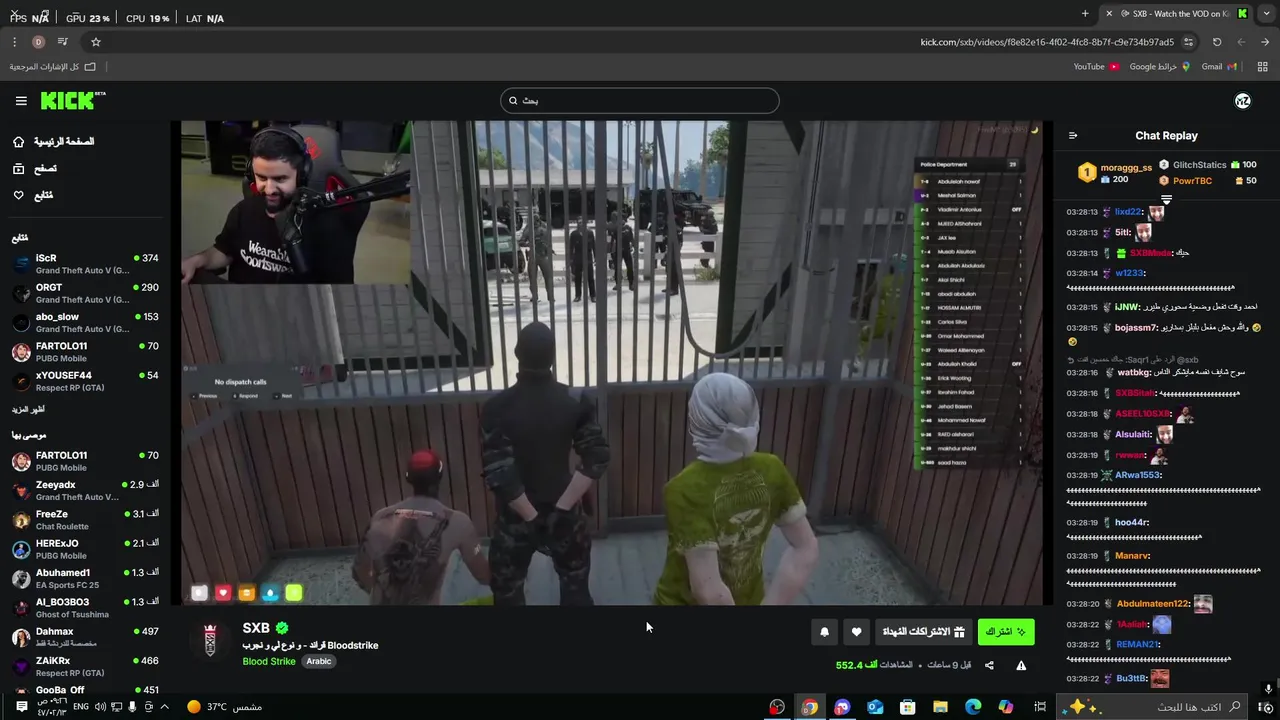Open Zeeyadx recommended channel
Screen dimensions: 1280x720
point(85,490)
